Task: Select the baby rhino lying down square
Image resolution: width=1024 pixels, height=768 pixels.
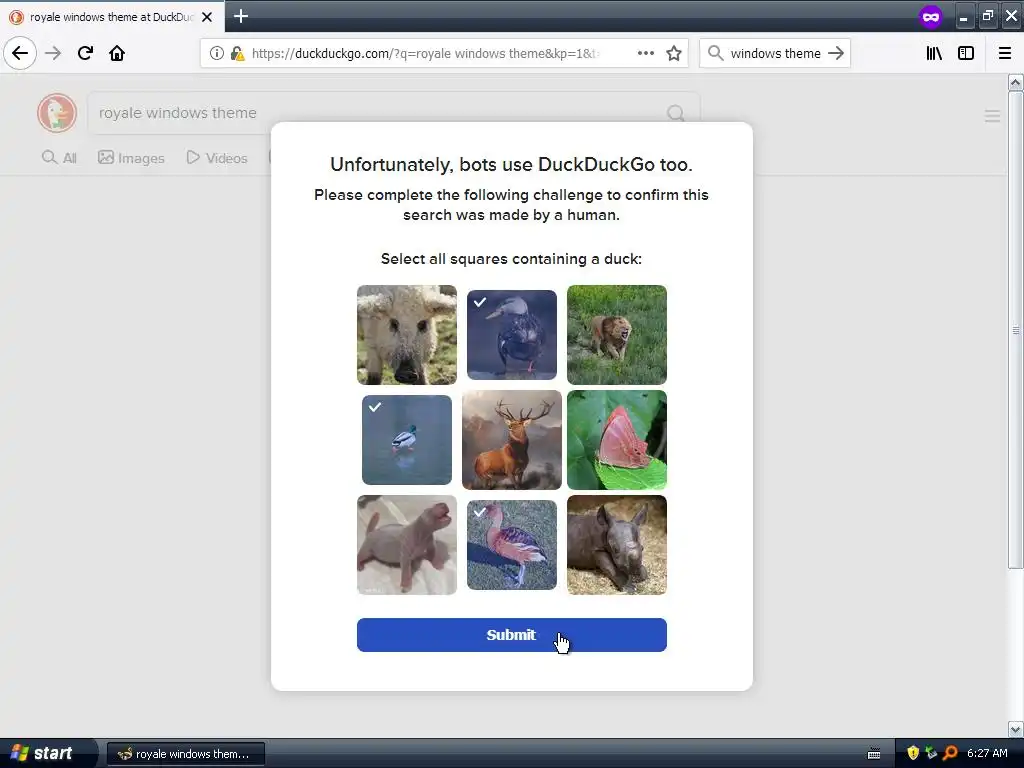Action: [x=616, y=545]
